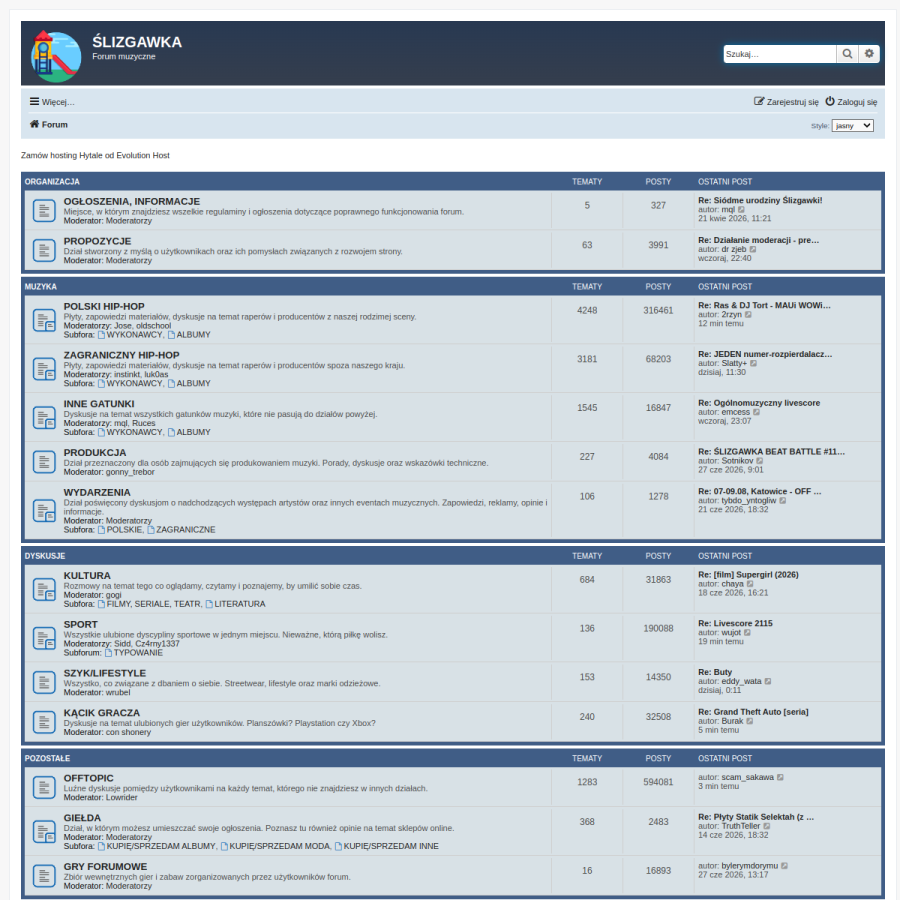Click in the Szukaj search field
This screenshot has width=900, height=900.
[779, 54]
